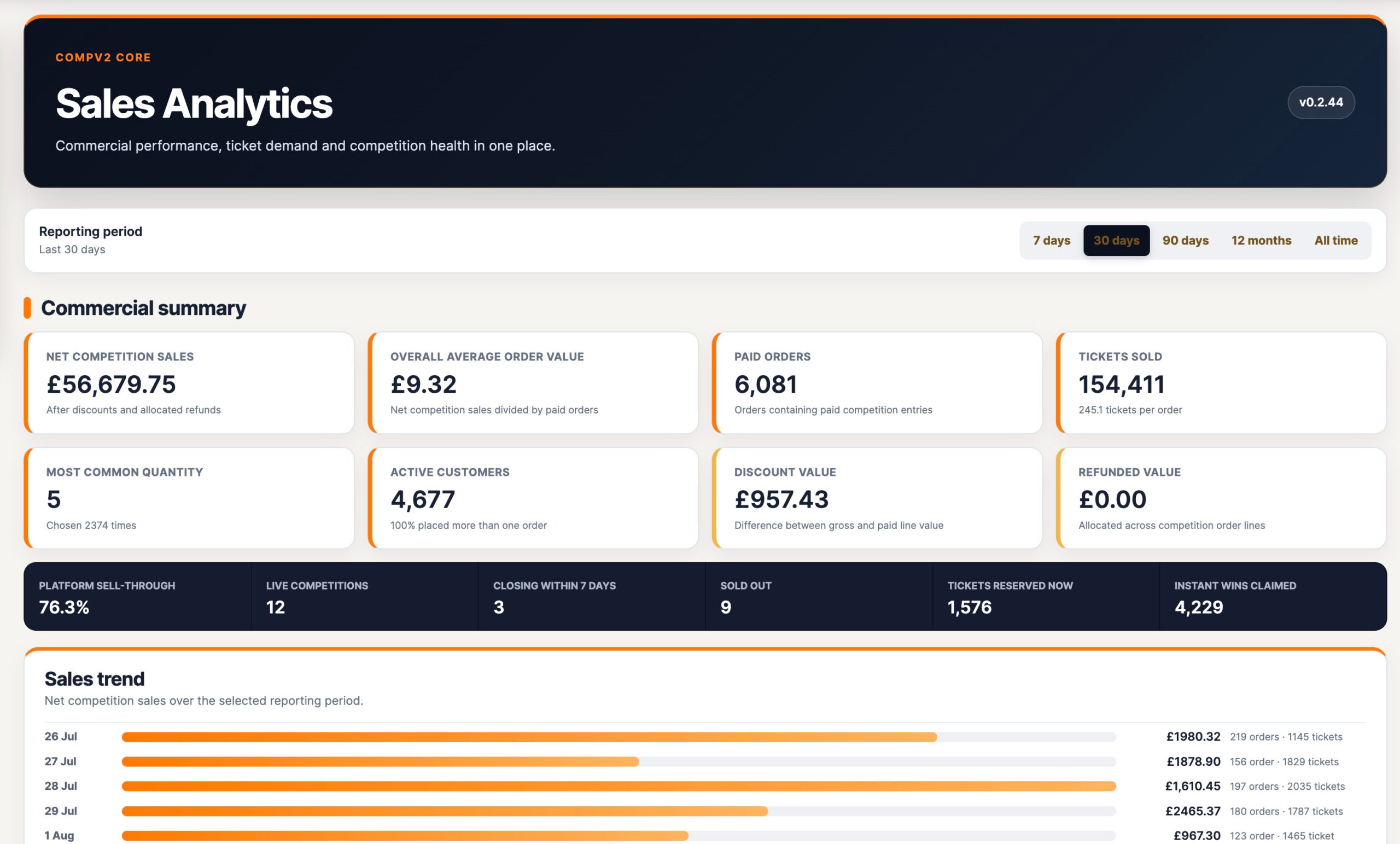Click the 'Sales Analytics' page title

pyautogui.click(x=194, y=103)
